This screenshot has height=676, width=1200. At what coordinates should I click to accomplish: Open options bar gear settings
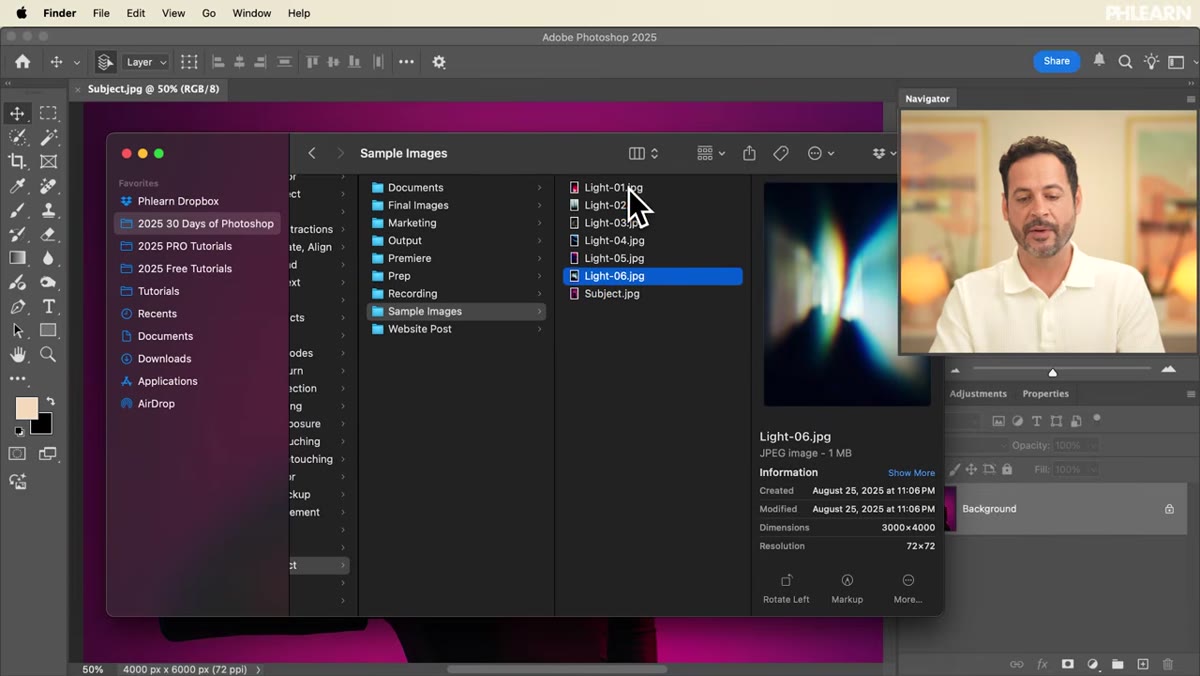pyautogui.click(x=439, y=62)
